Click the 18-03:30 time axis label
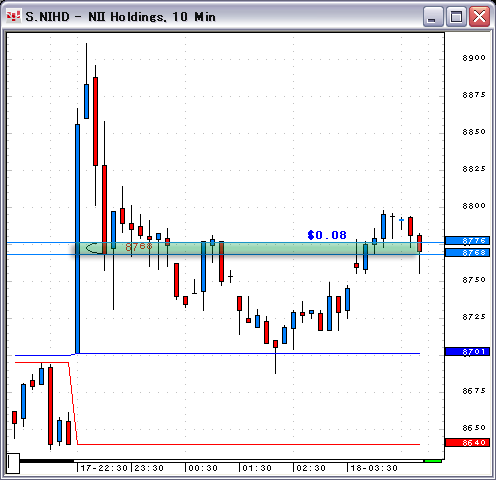 click(x=374, y=468)
